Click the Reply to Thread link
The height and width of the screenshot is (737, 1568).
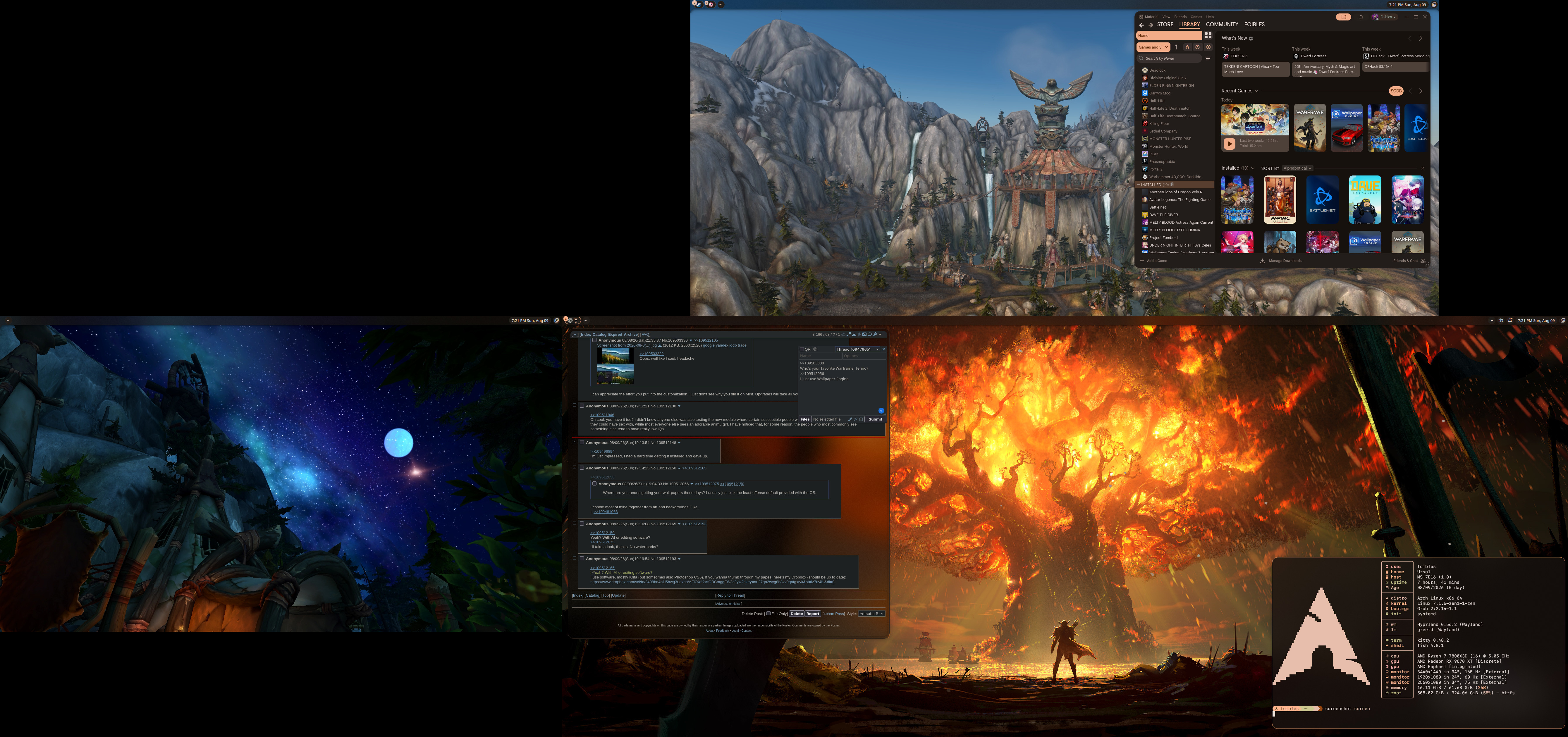point(730,595)
